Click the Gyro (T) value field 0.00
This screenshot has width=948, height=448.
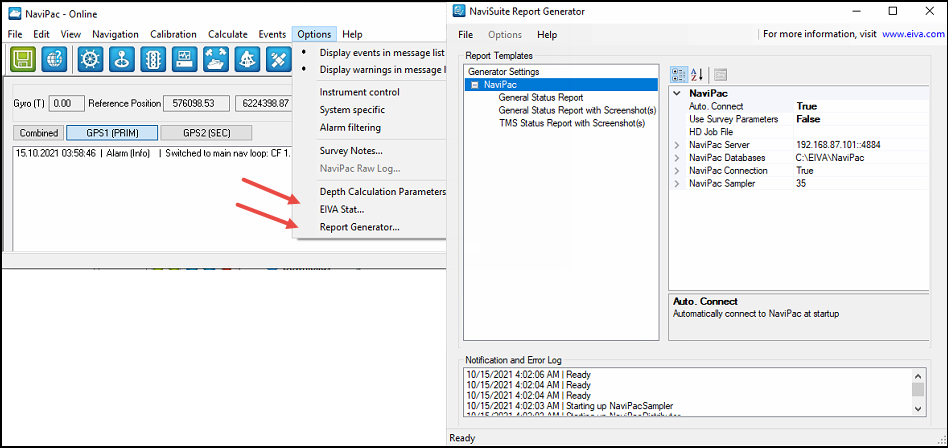(x=67, y=103)
